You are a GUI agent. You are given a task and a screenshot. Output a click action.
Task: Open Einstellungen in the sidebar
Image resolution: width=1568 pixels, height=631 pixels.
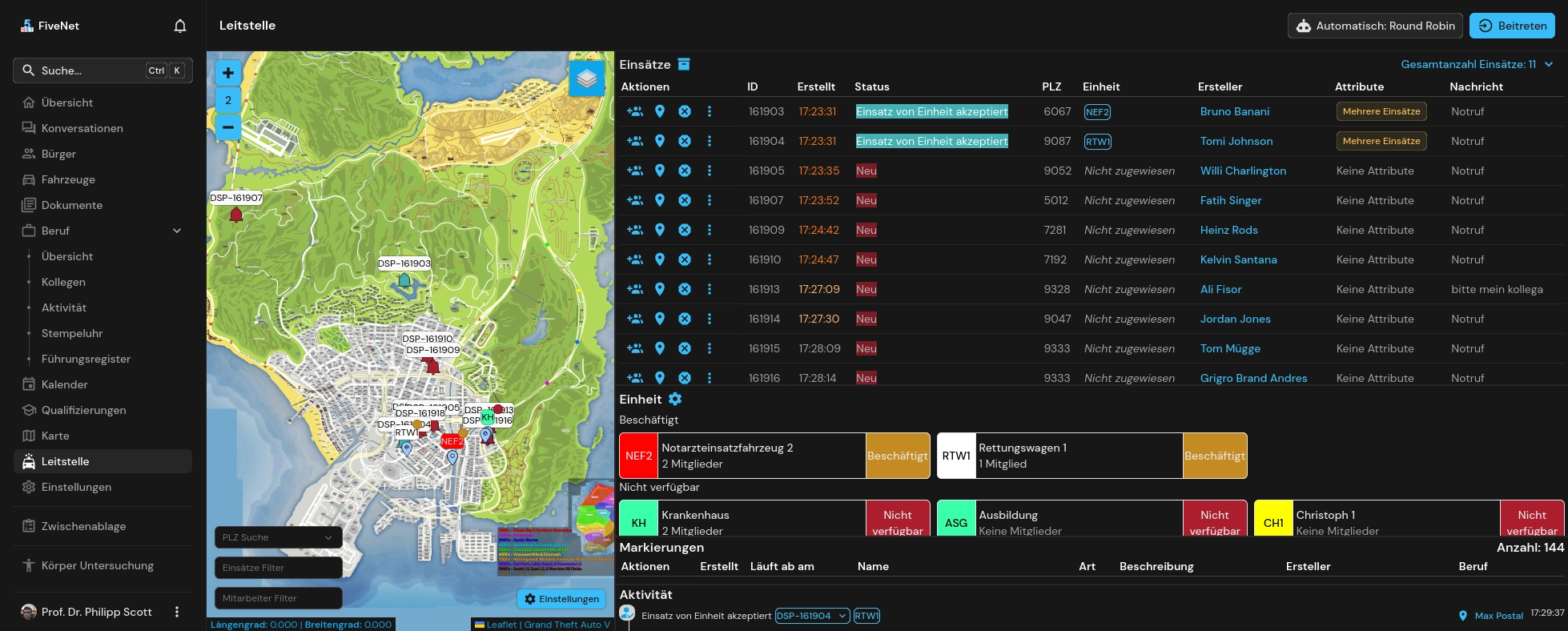(103, 487)
